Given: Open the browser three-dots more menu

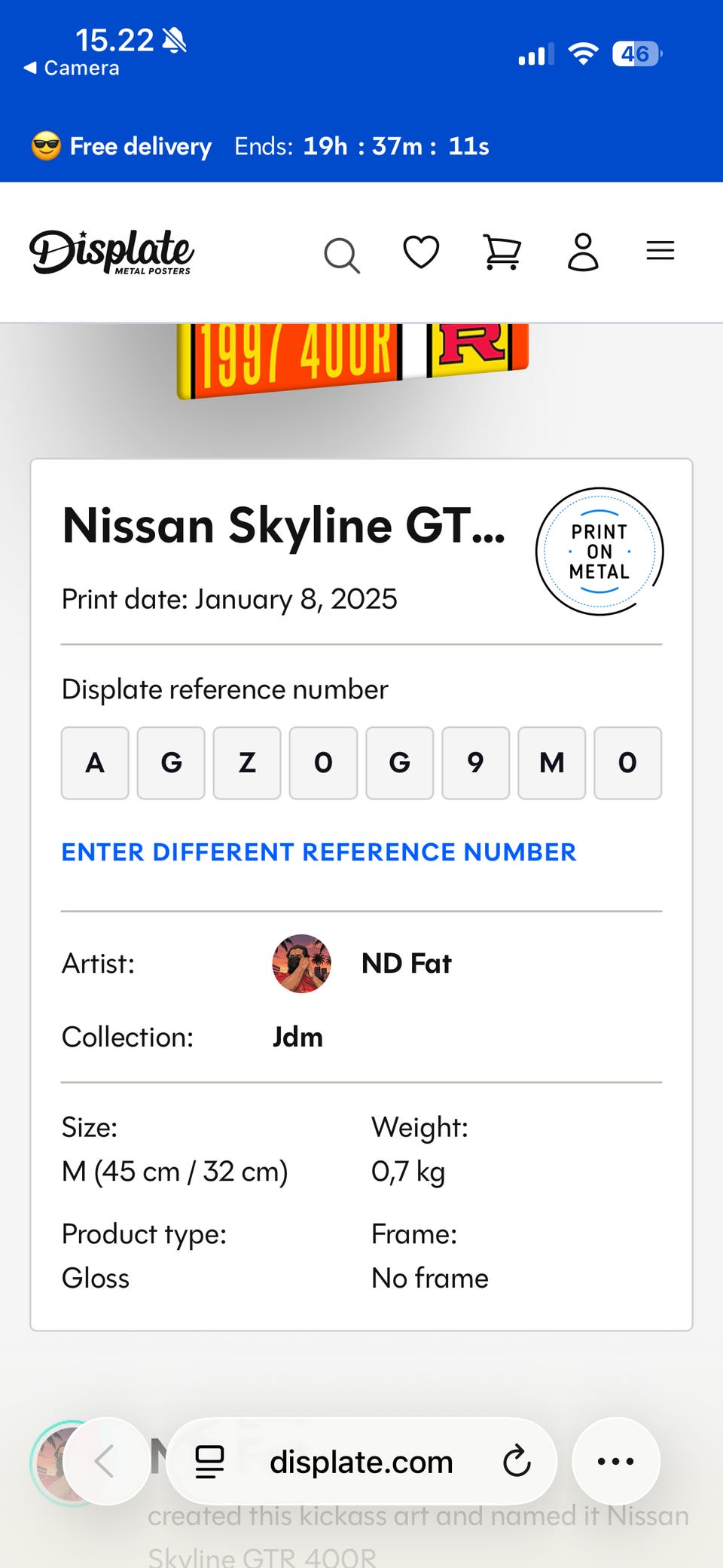Looking at the screenshot, I should (616, 1461).
